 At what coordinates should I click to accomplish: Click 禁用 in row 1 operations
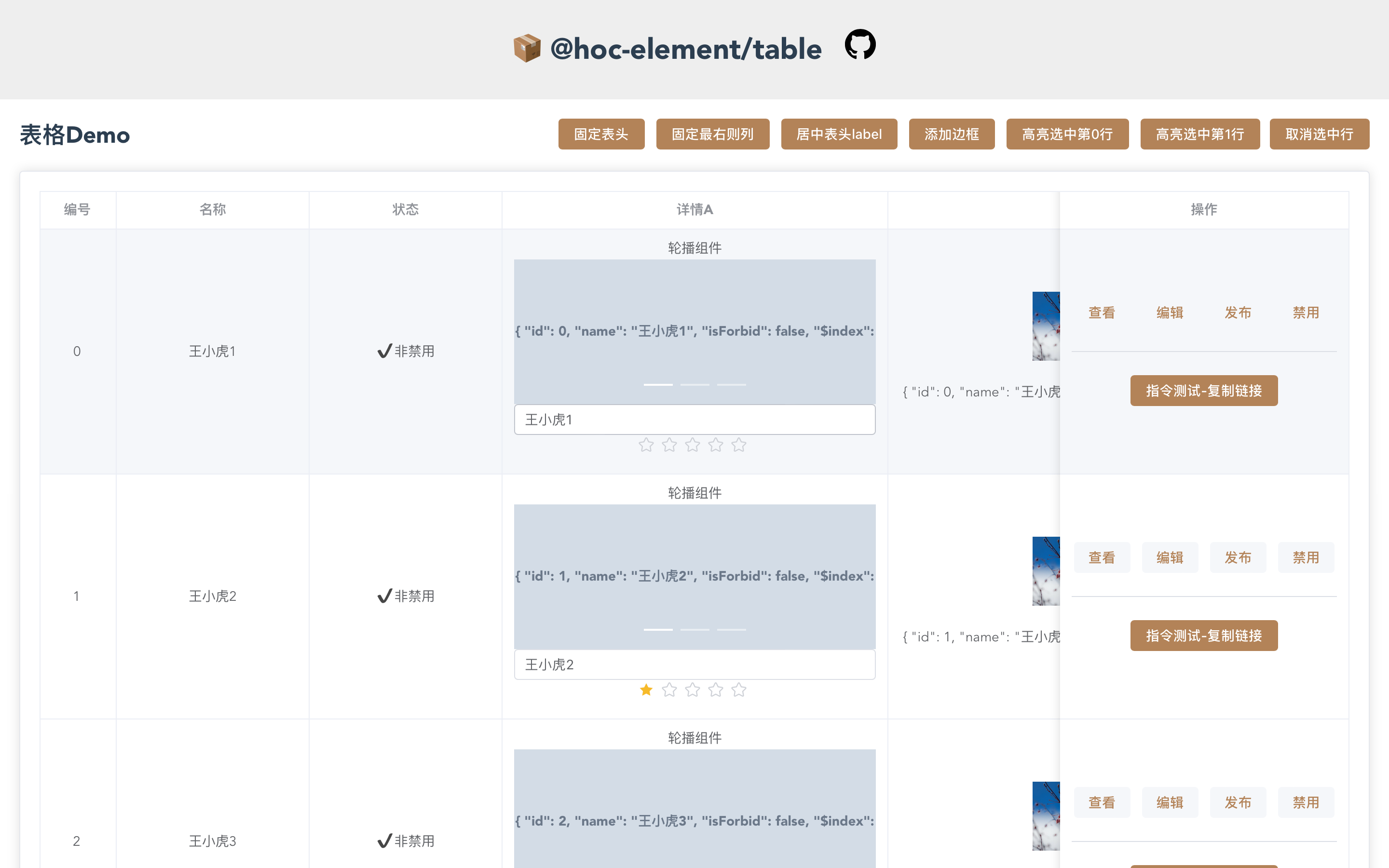1306,557
